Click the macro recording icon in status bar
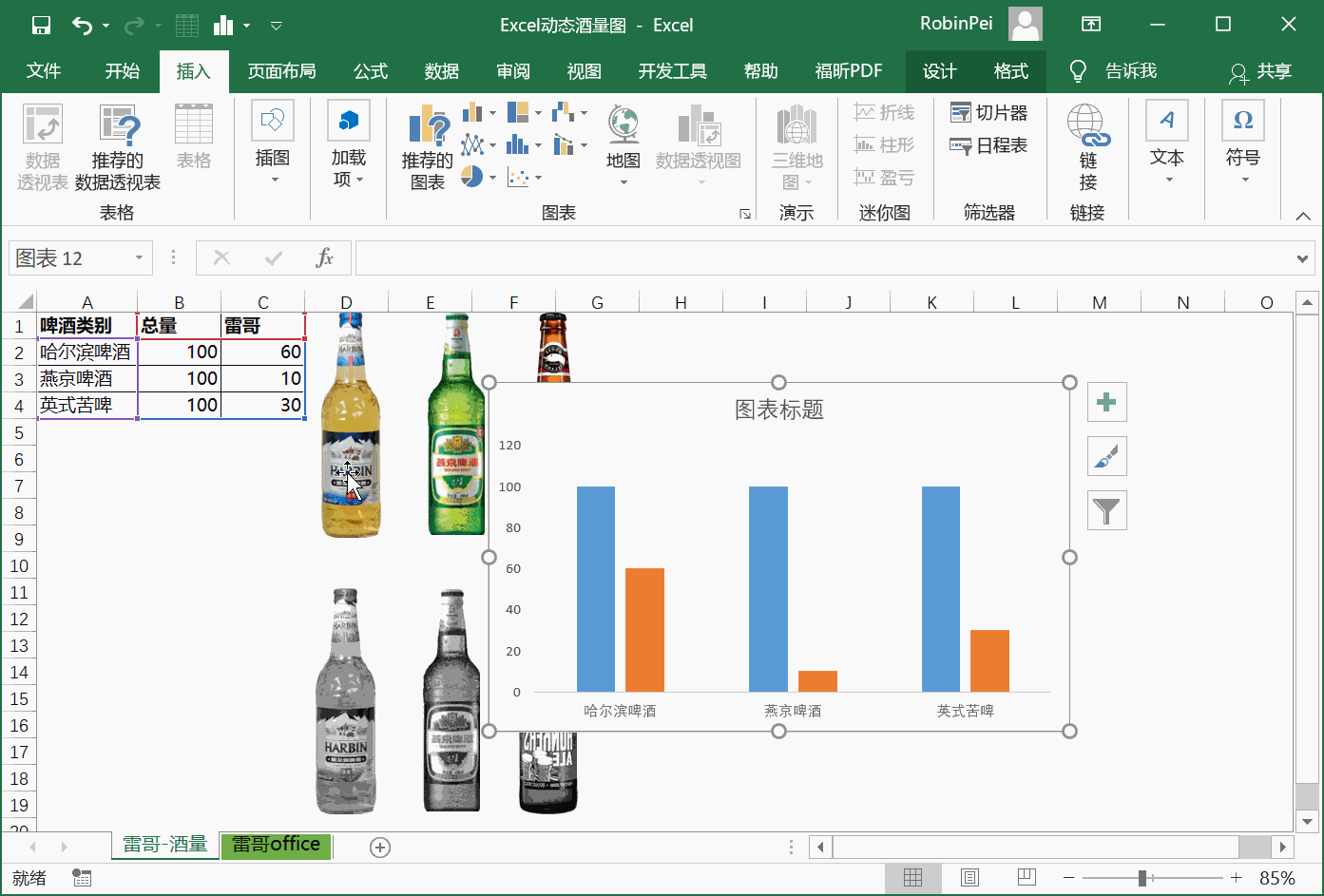 click(x=82, y=878)
